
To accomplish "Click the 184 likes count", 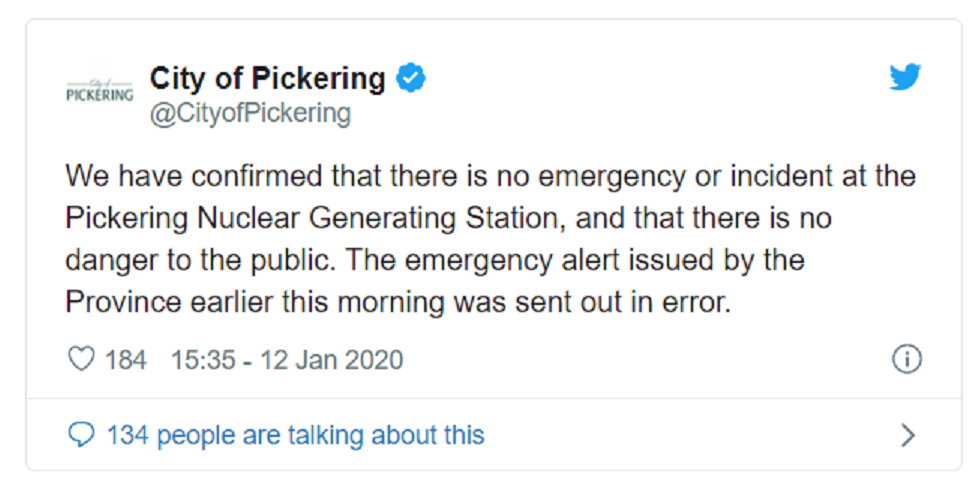I will (125, 359).
